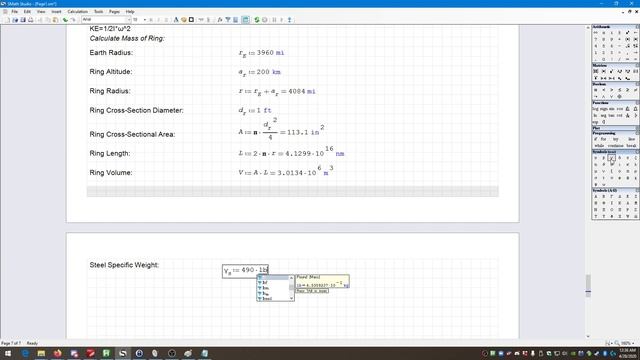This screenshot has height=360, width=640.
Task: Click the insert function fx icon
Action: [220, 20]
